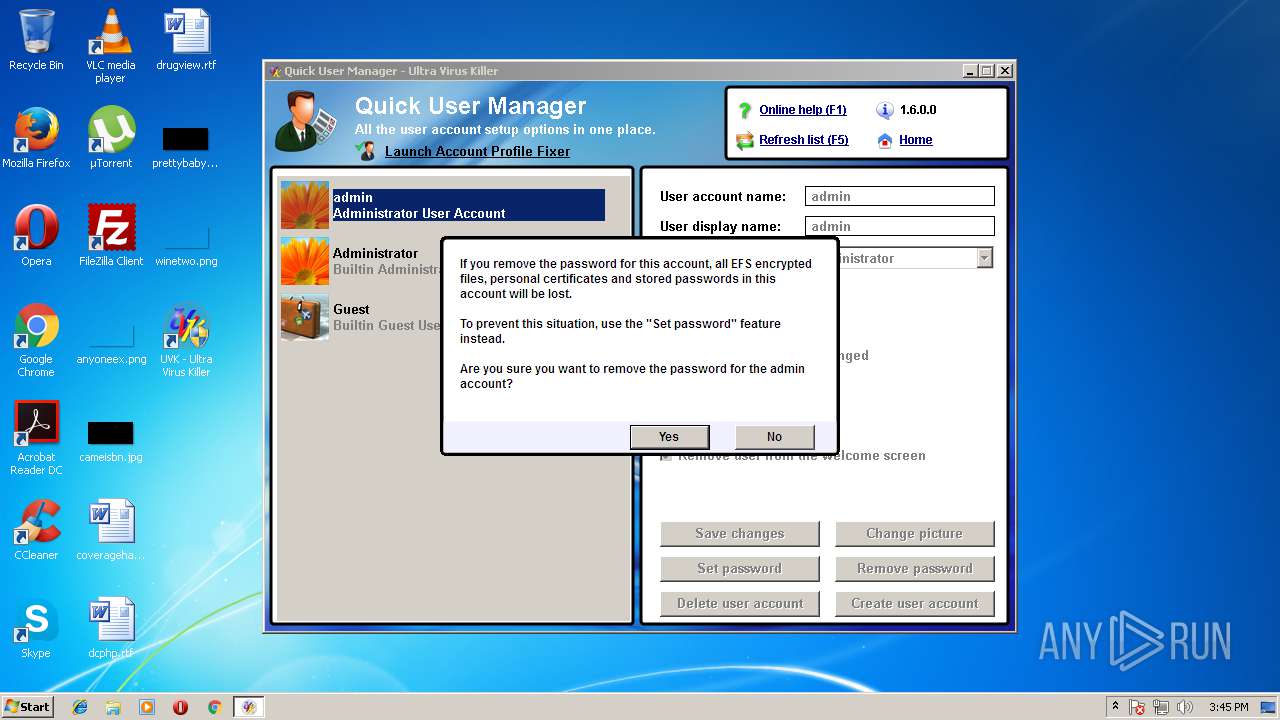Click the Refresh list arrows icon
The image size is (1280, 720).
coord(744,140)
